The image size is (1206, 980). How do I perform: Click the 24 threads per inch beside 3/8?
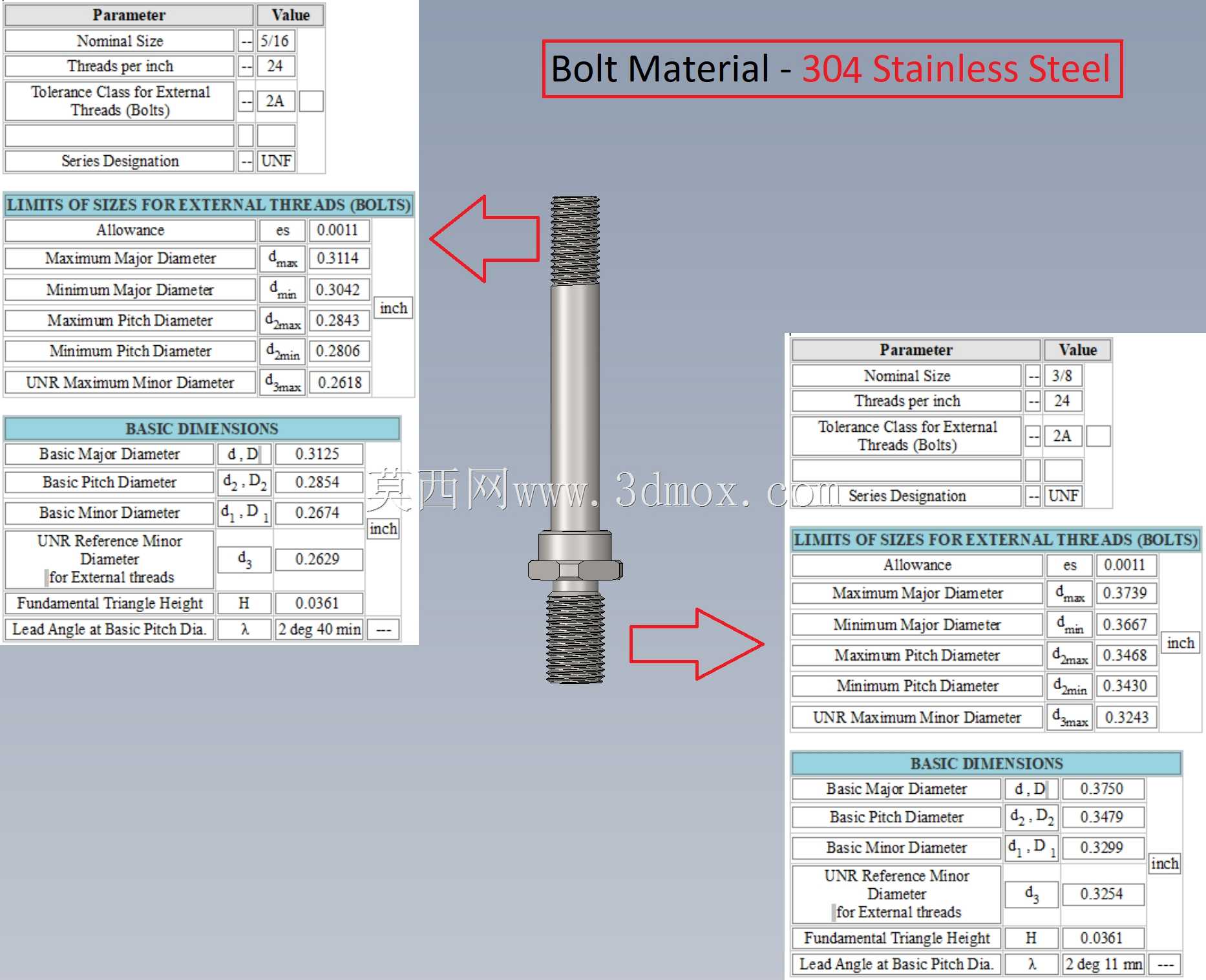click(x=1063, y=401)
